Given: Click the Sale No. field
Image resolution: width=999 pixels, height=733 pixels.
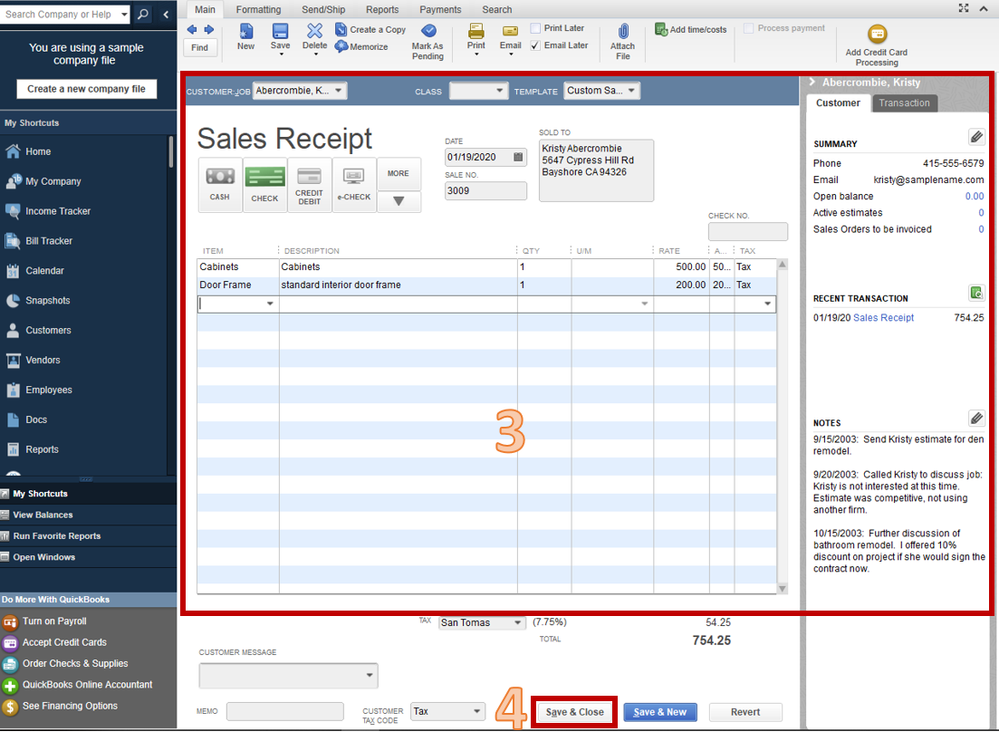Looking at the screenshot, I should [485, 191].
